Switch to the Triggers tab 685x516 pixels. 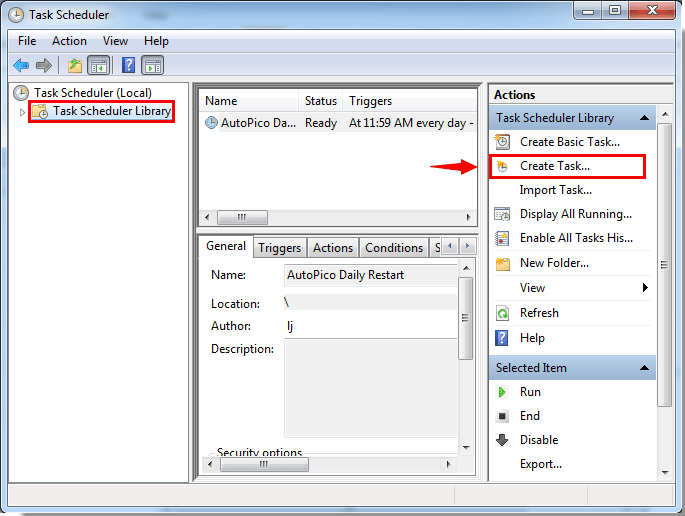[280, 248]
